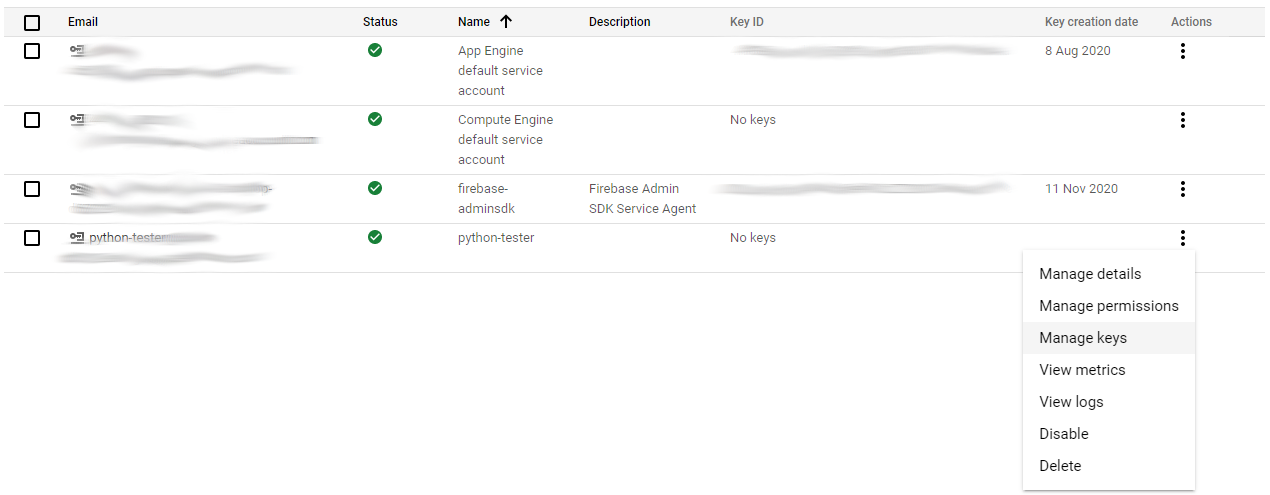Open View logs from the menu

pyautogui.click(x=1109, y=402)
